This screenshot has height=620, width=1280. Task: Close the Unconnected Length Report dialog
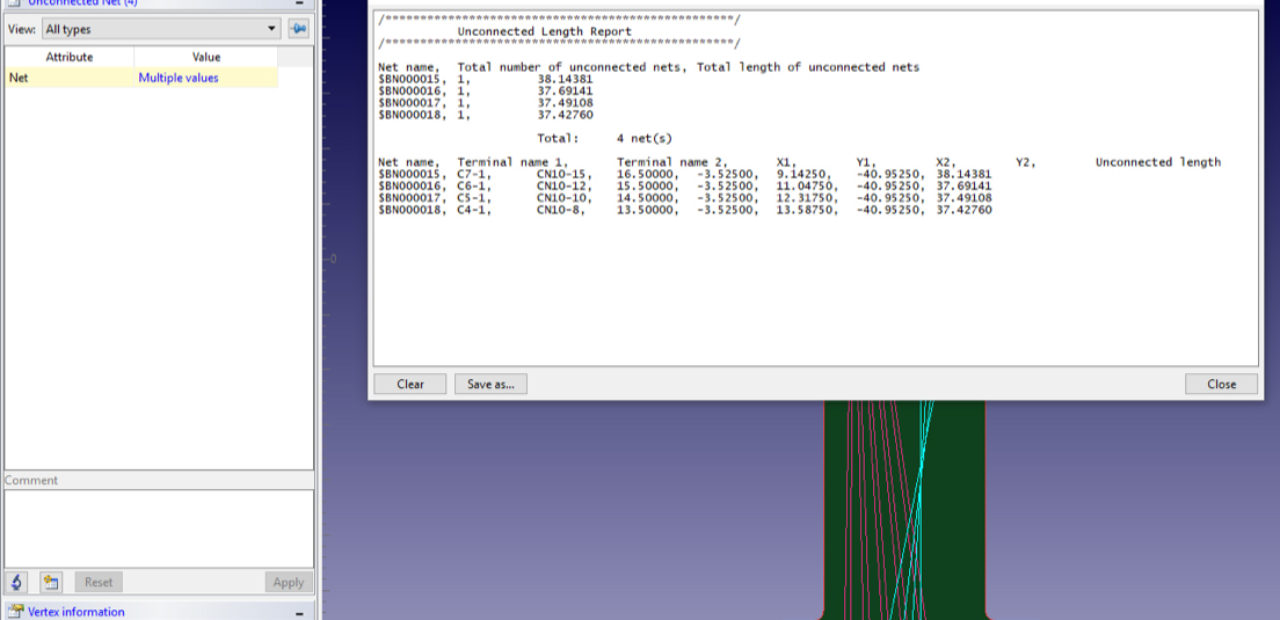[1221, 383]
